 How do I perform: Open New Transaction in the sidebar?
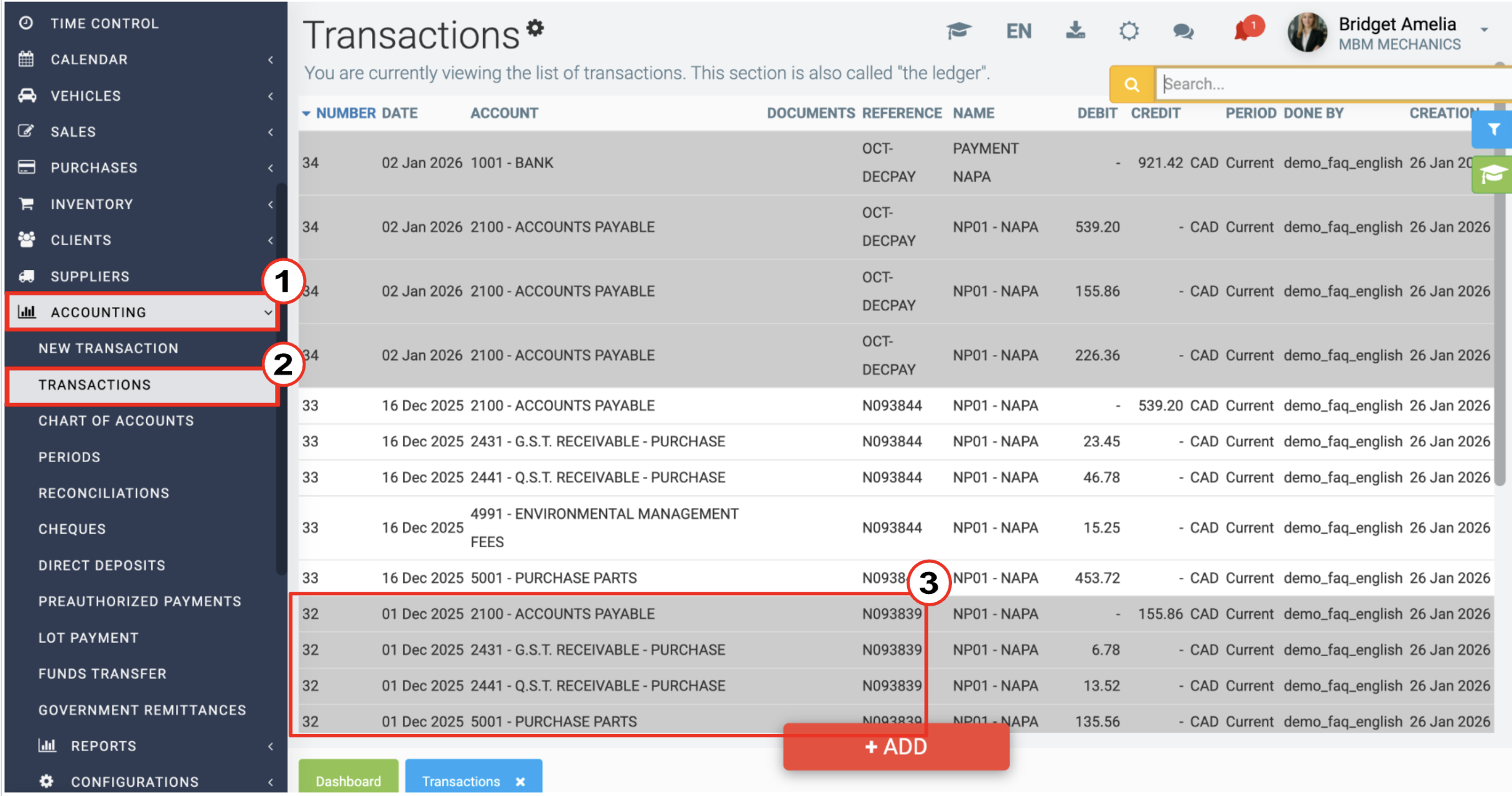point(108,348)
